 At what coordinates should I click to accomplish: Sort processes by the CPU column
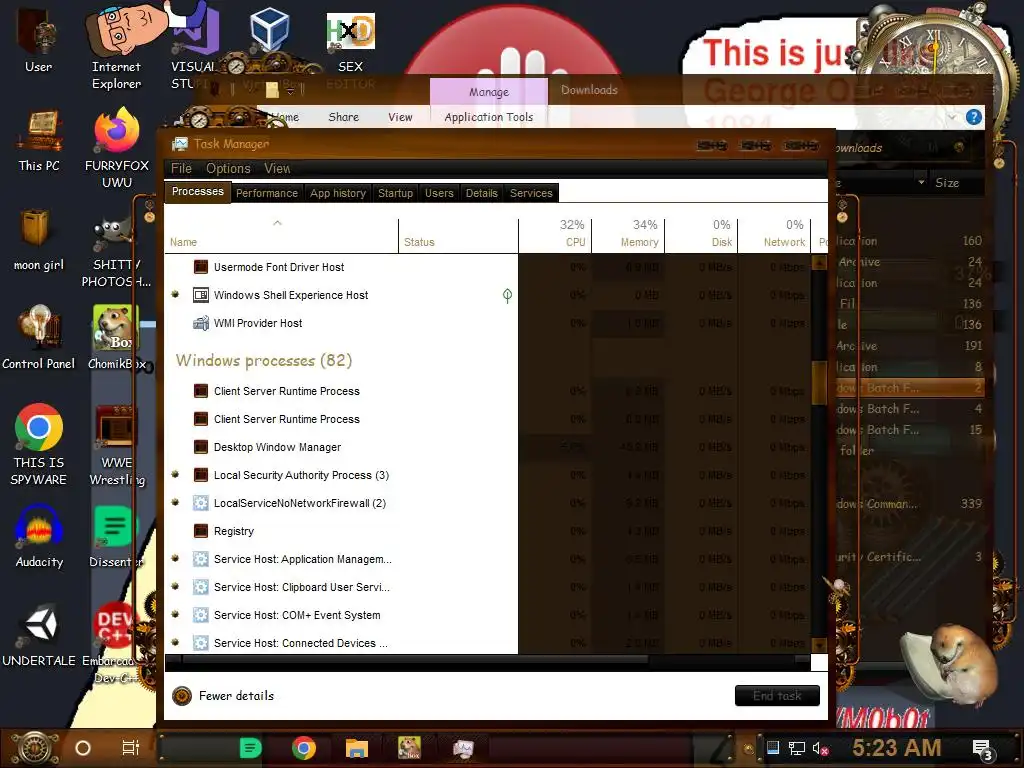coord(555,235)
